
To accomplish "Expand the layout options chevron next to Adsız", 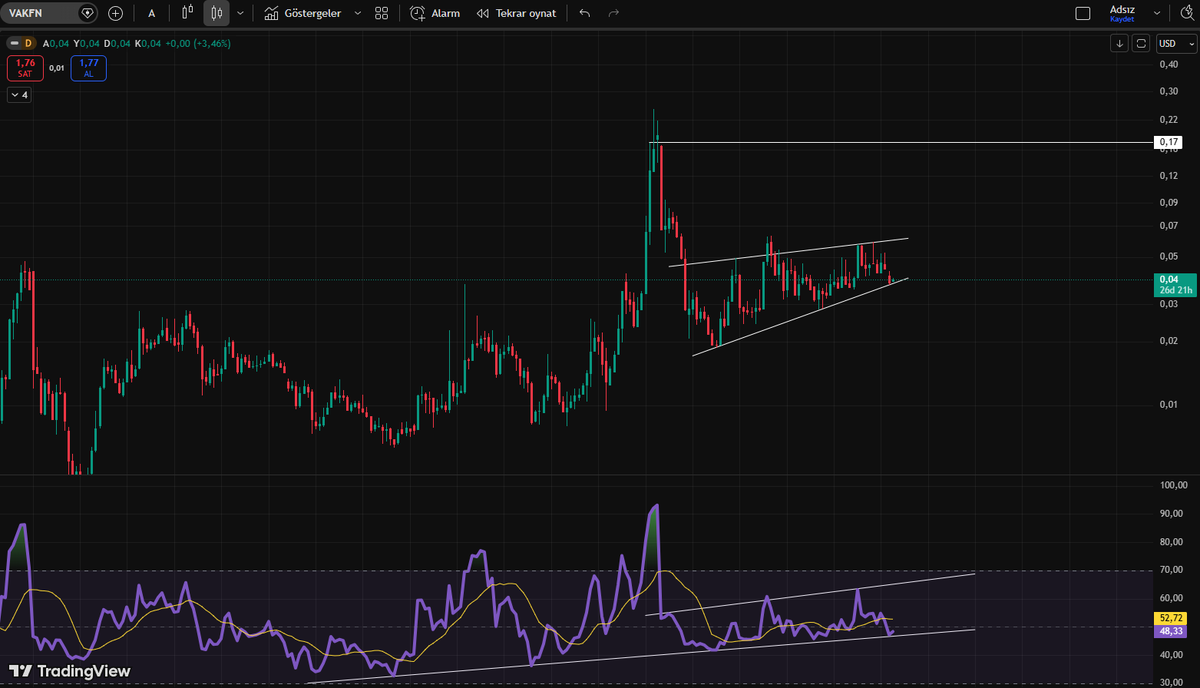I will click(x=1157, y=13).
